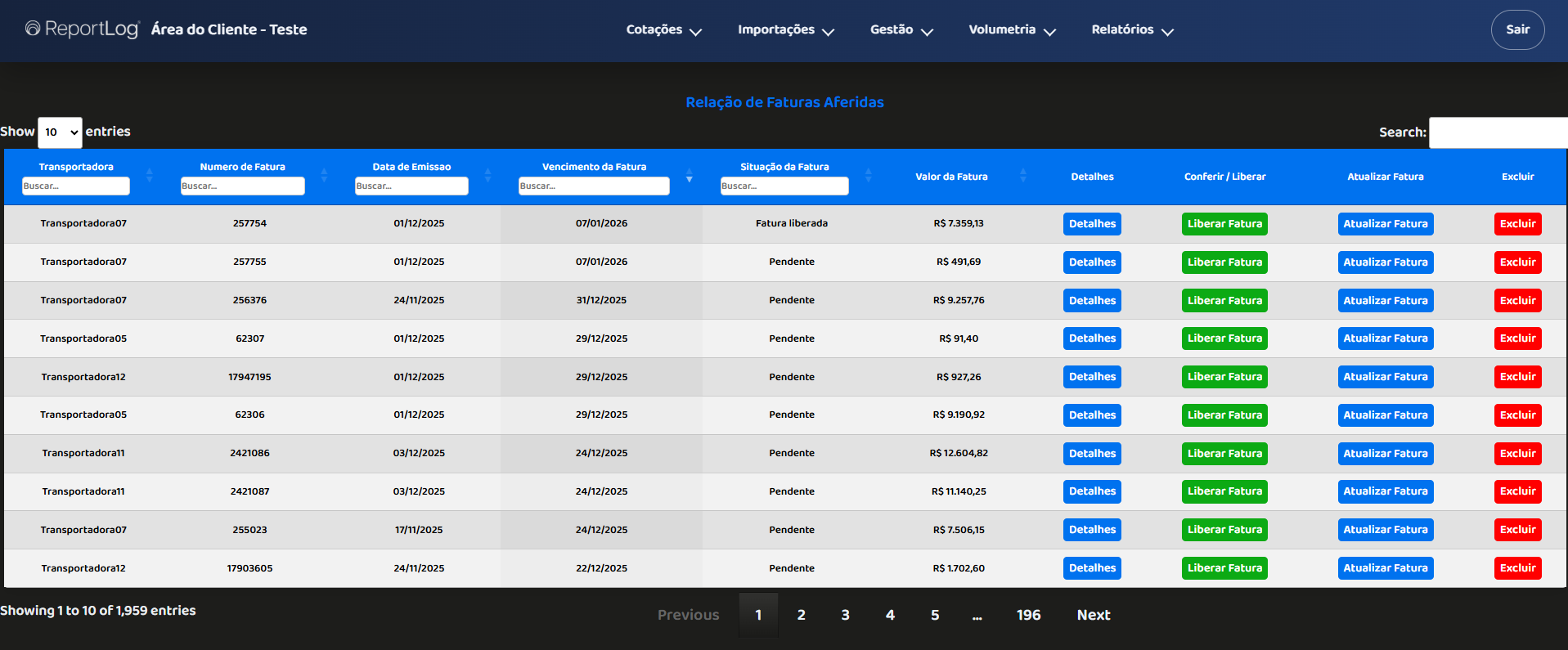Sort by Data de Emissao arrows

487,176
